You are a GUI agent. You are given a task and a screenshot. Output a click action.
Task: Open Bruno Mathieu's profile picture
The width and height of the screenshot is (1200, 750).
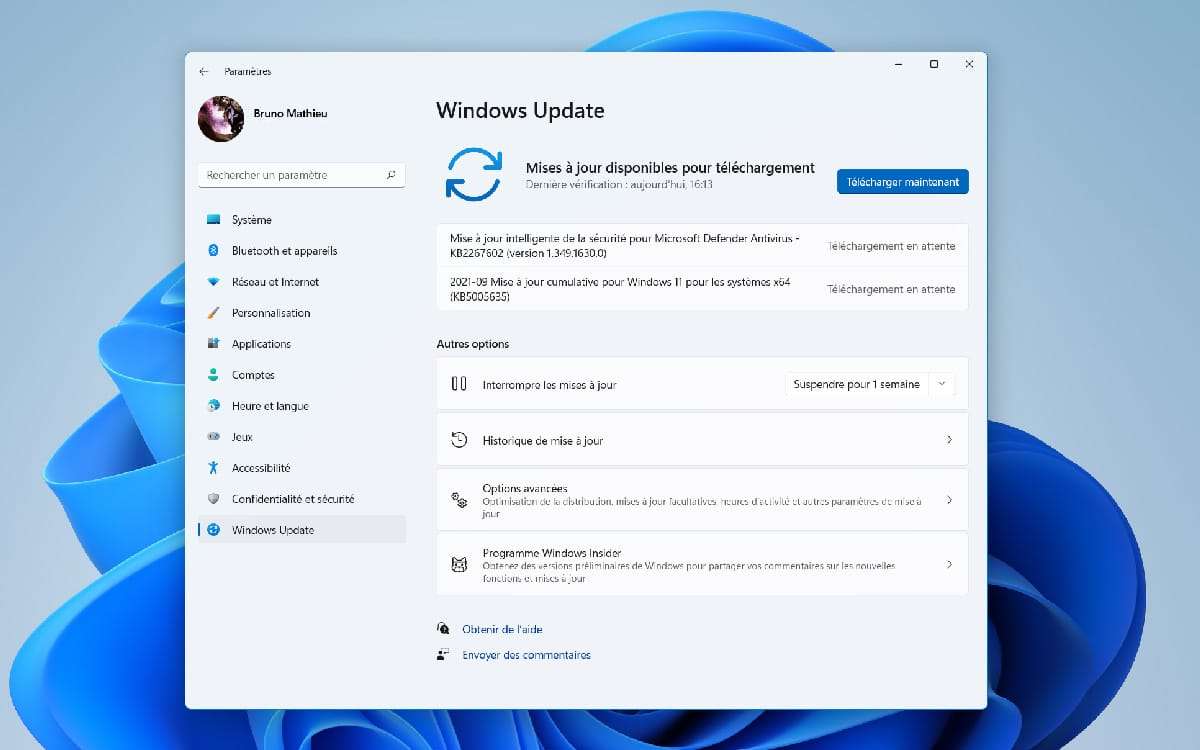click(x=221, y=119)
